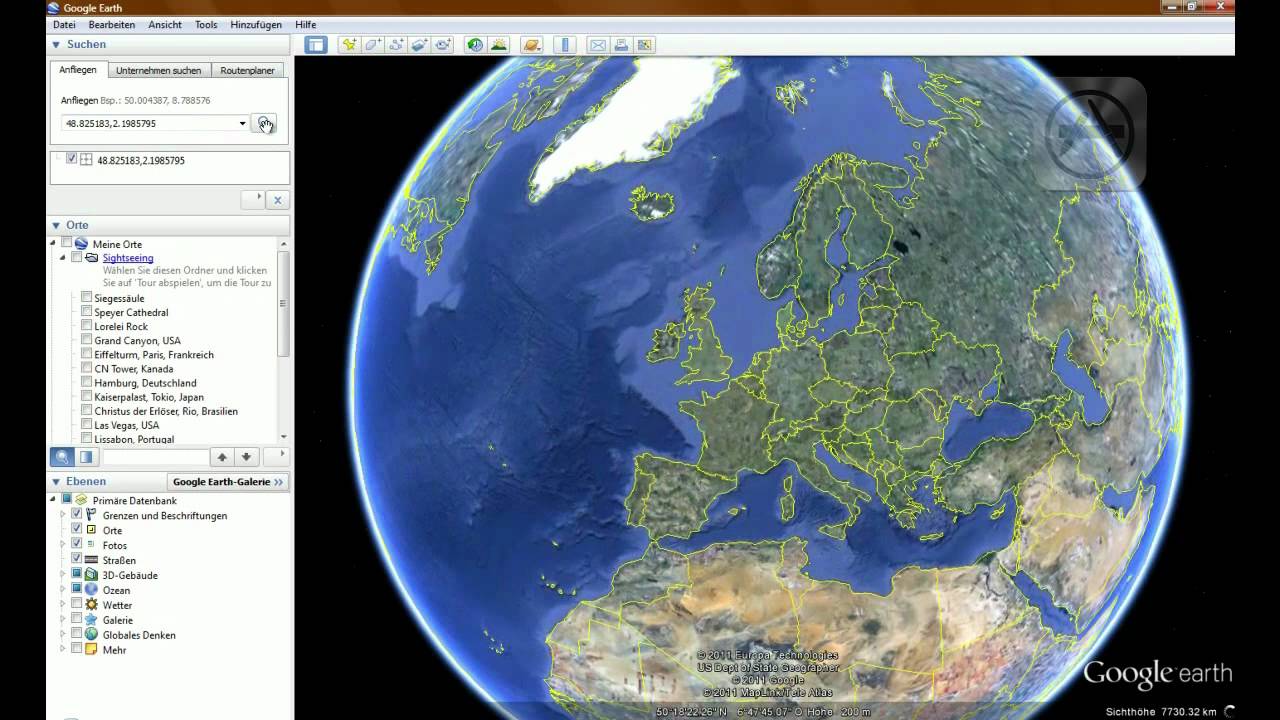Viewport: 1280px width, 720px height.
Task: Open the Ansicht menu
Action: (x=165, y=24)
